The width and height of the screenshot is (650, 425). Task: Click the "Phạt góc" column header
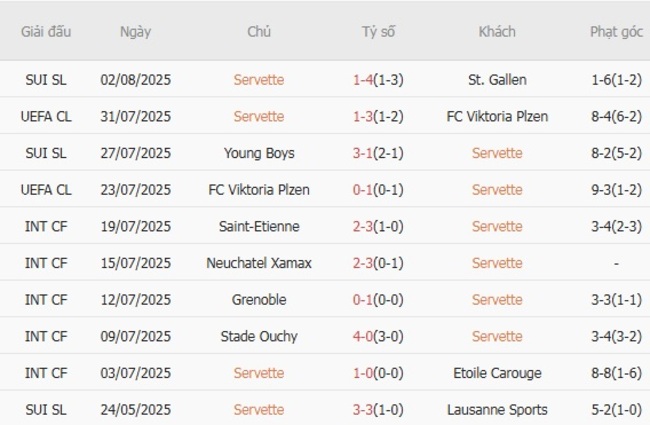click(616, 32)
